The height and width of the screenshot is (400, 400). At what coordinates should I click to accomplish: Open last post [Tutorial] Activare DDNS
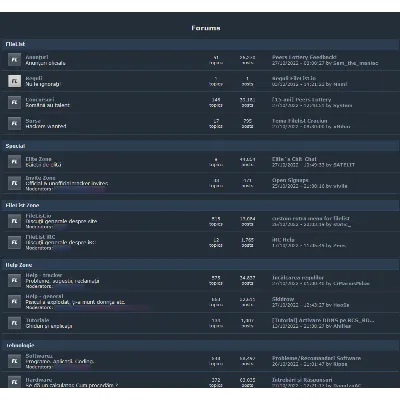point(323,320)
